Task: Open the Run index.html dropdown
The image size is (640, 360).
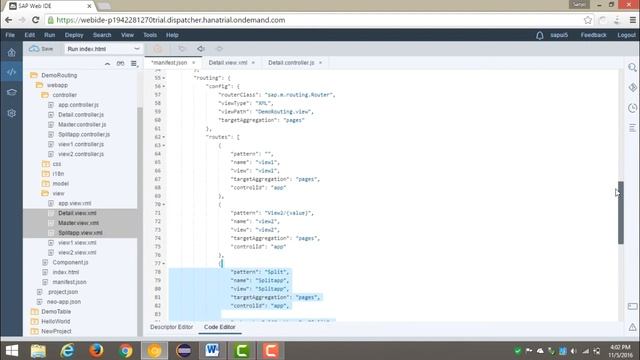Action: click(x=103, y=49)
